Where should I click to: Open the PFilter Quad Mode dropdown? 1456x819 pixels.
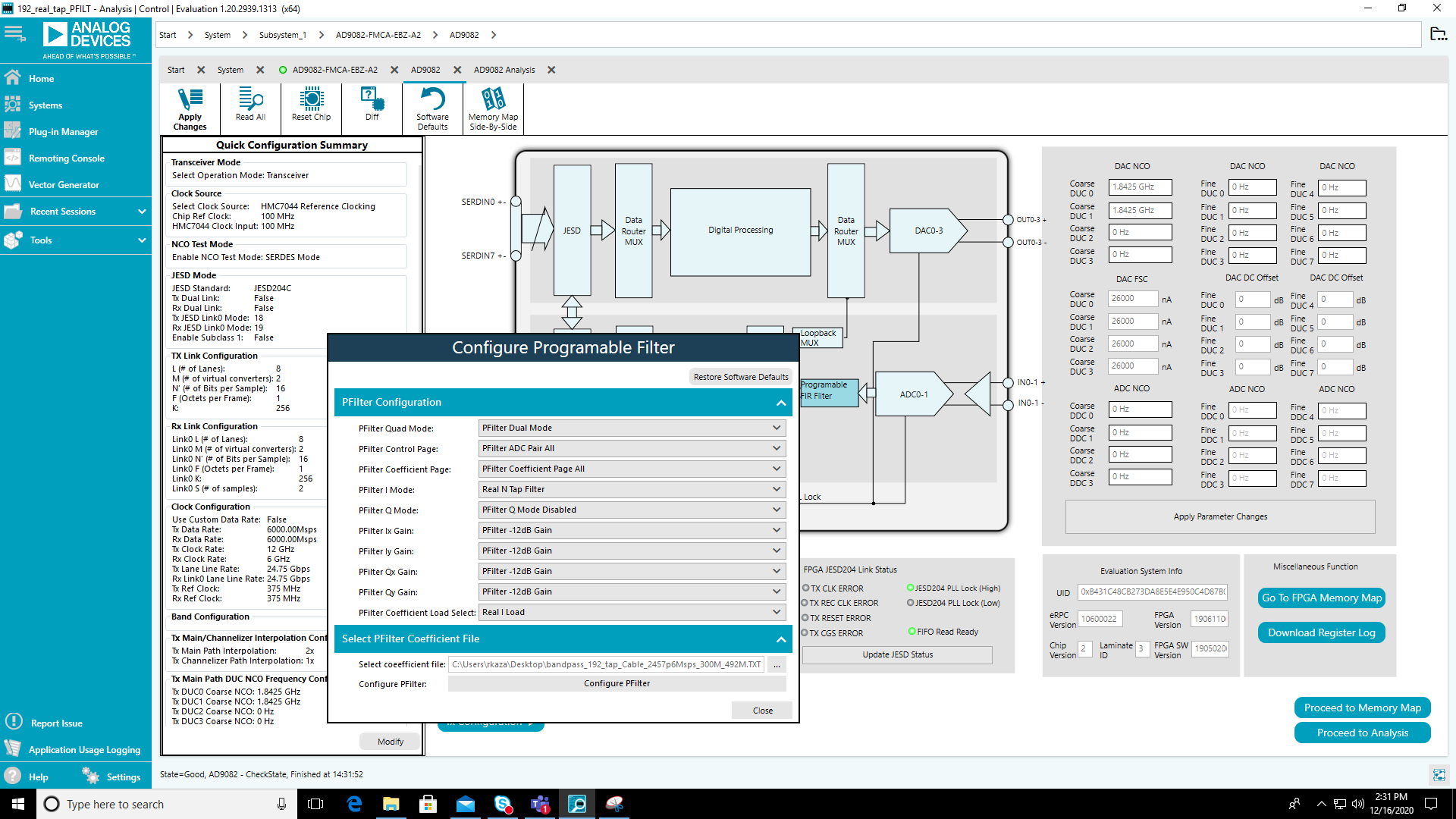coord(632,428)
